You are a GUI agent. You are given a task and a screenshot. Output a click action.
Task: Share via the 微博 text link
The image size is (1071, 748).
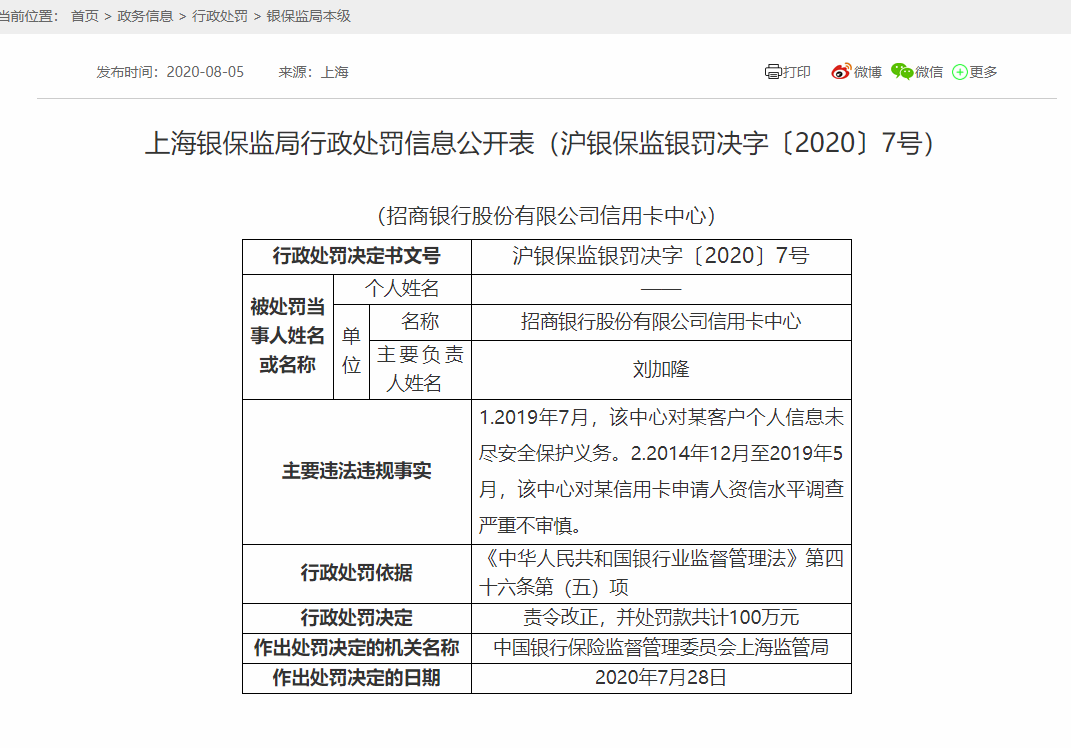[867, 72]
